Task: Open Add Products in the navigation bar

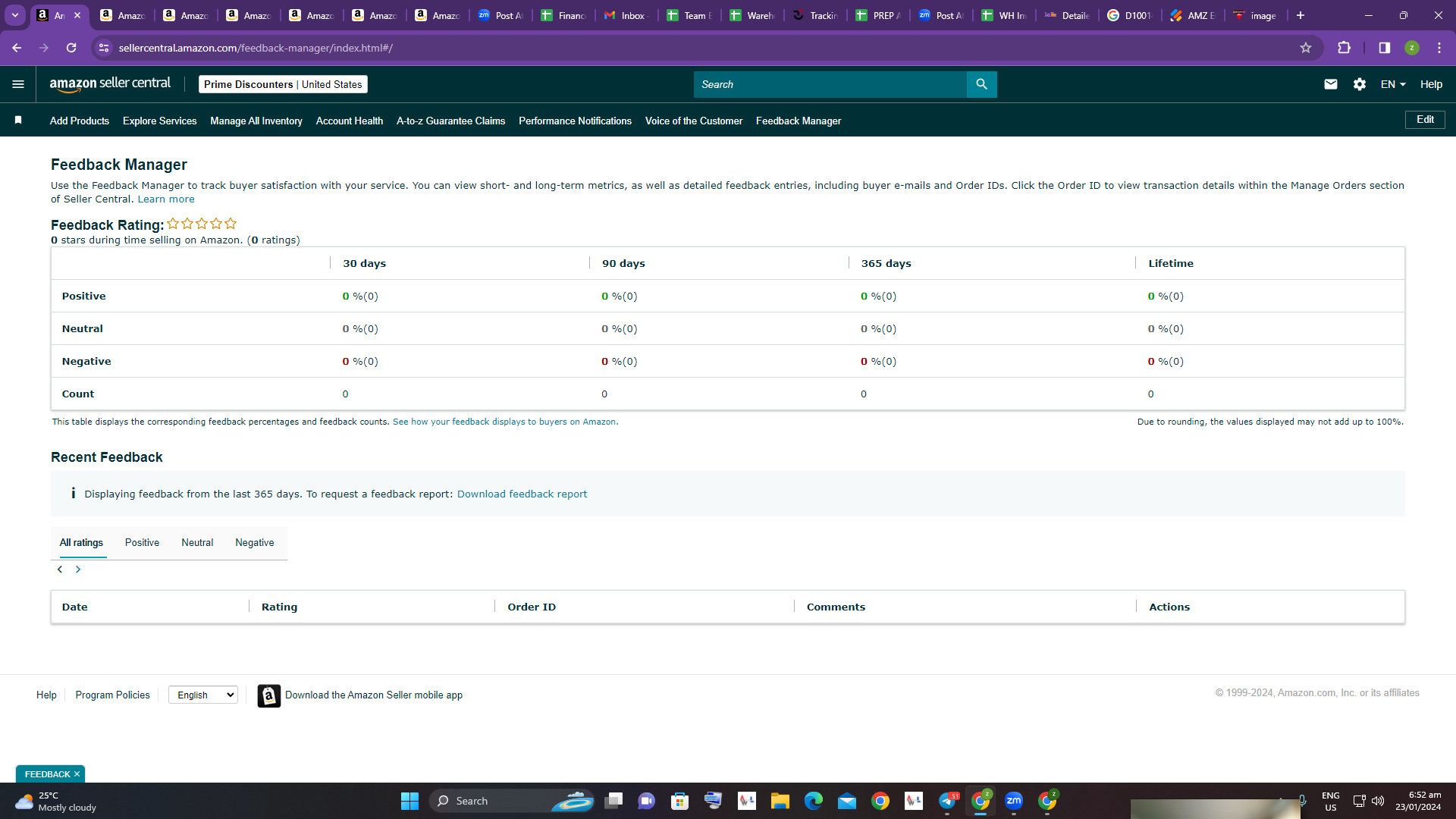Action: (x=80, y=121)
